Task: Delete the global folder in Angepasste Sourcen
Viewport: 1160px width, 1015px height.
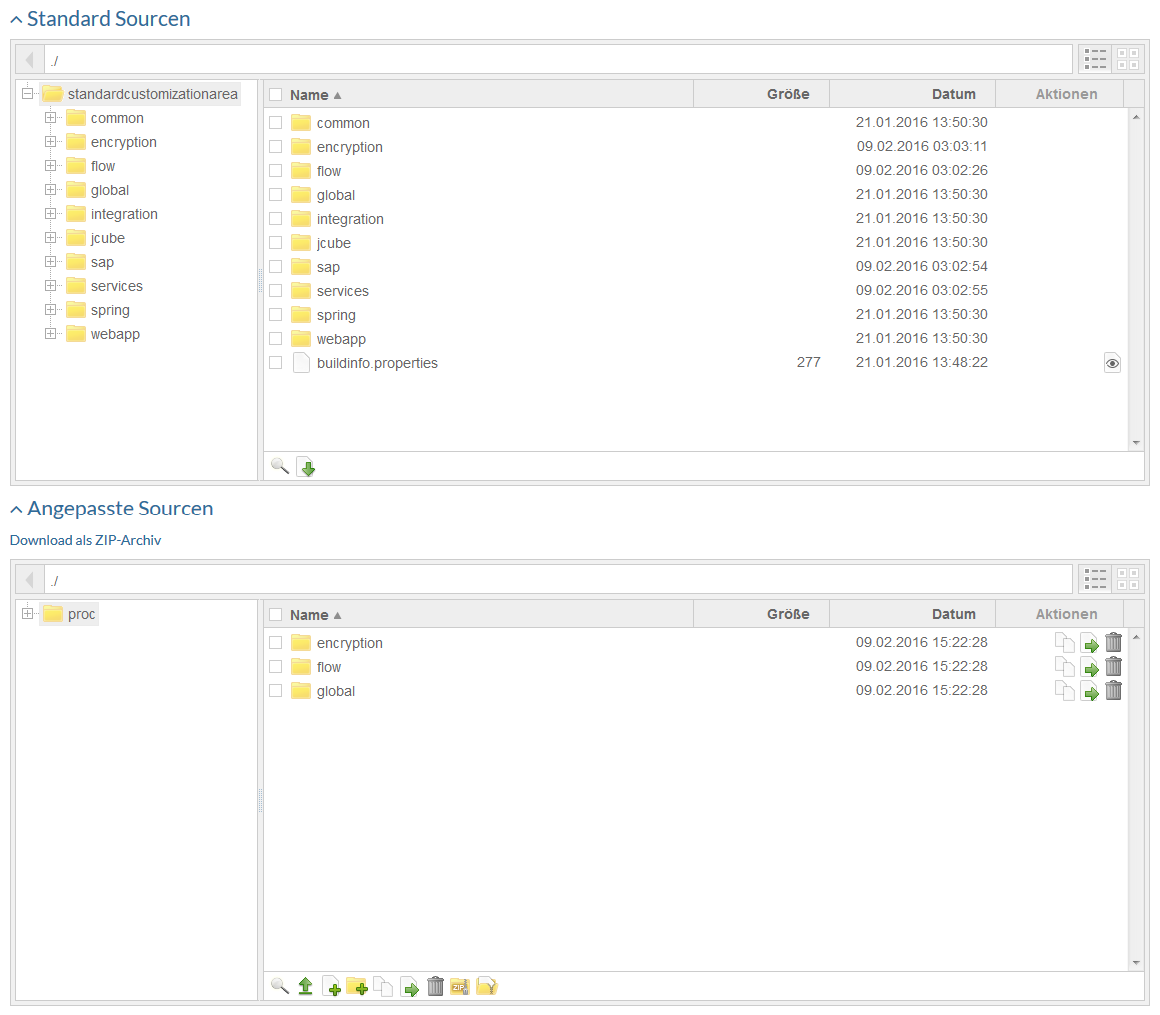Action: (1113, 690)
